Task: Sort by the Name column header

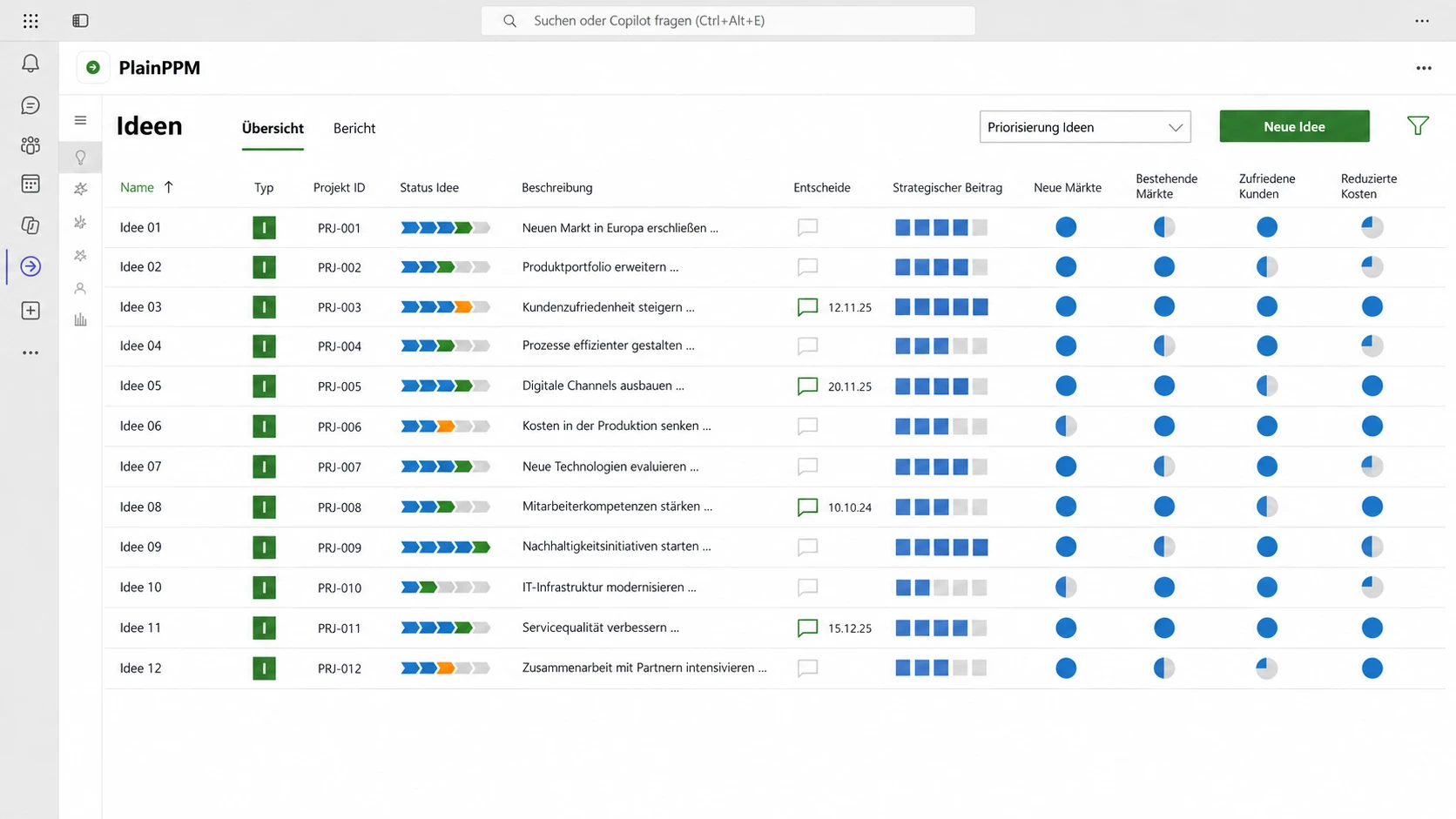Action: [x=137, y=187]
